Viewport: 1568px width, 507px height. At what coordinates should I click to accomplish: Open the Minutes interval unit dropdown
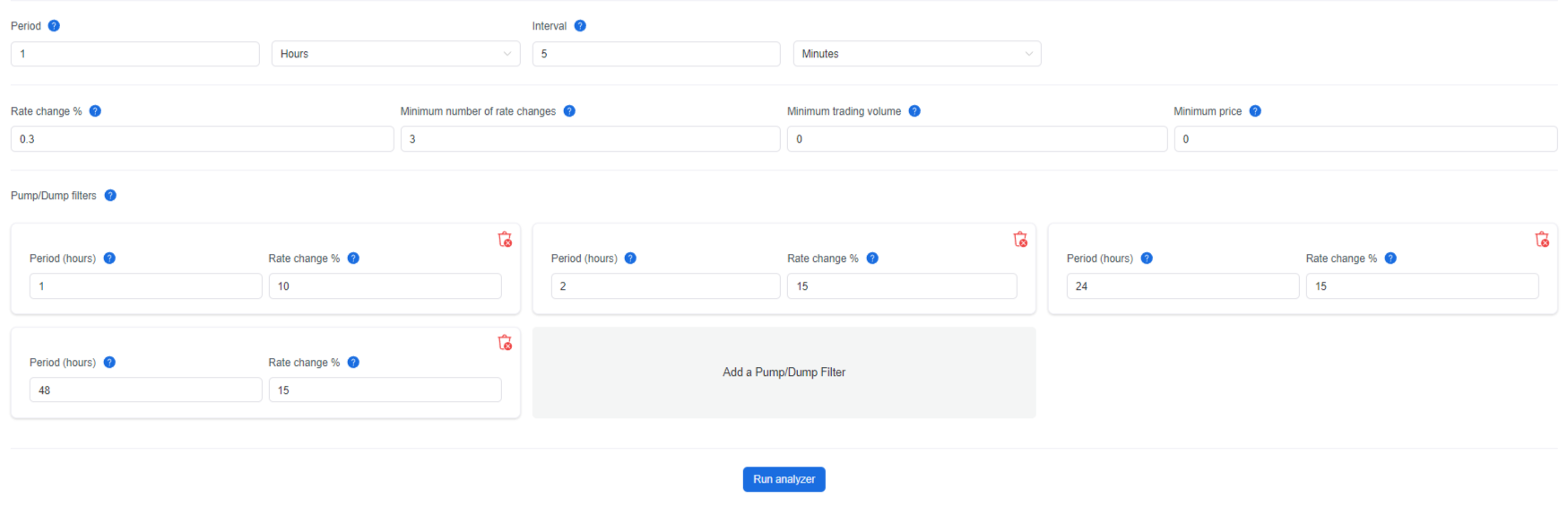click(917, 54)
